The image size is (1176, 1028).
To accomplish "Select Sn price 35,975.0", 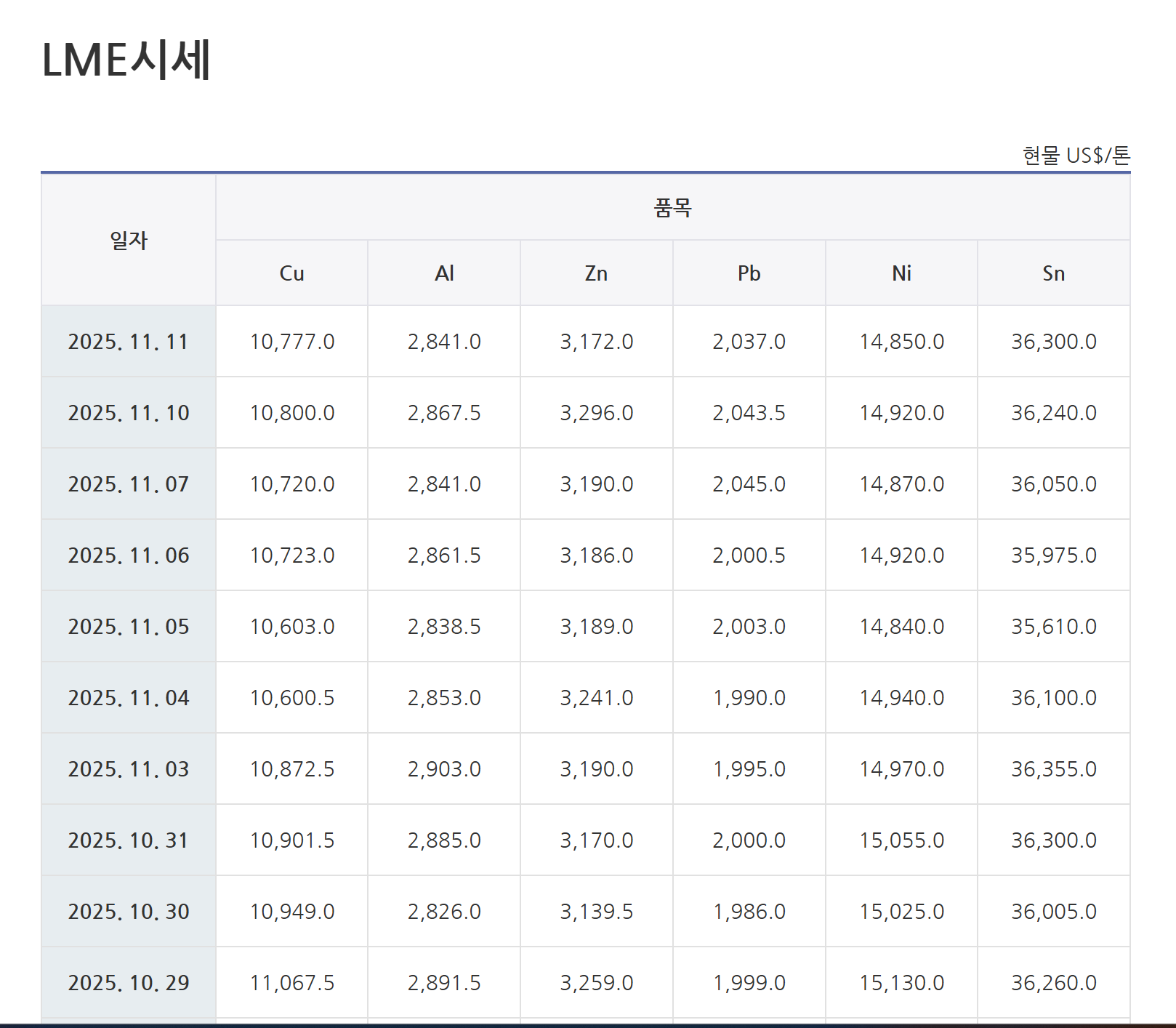I will pos(1053,555).
